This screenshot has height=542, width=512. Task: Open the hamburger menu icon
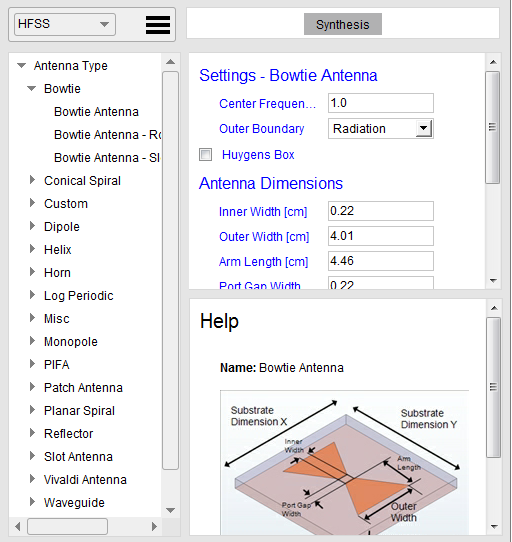click(x=158, y=25)
